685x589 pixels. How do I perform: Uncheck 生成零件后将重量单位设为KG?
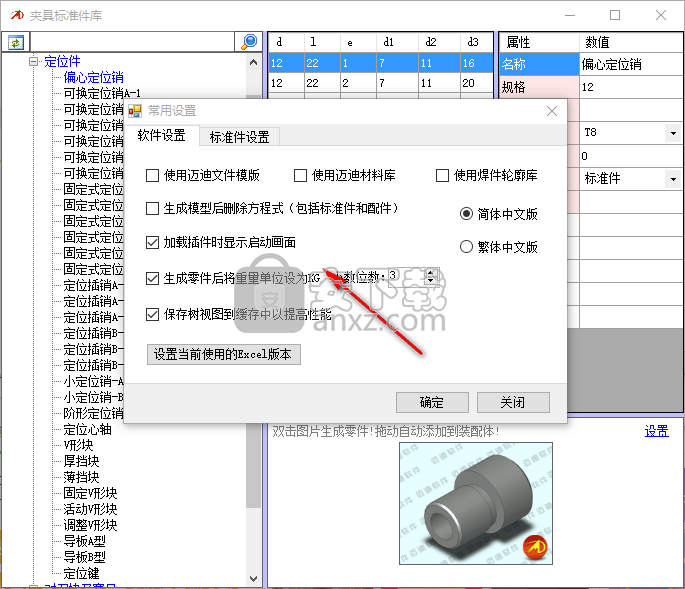pyautogui.click(x=152, y=278)
